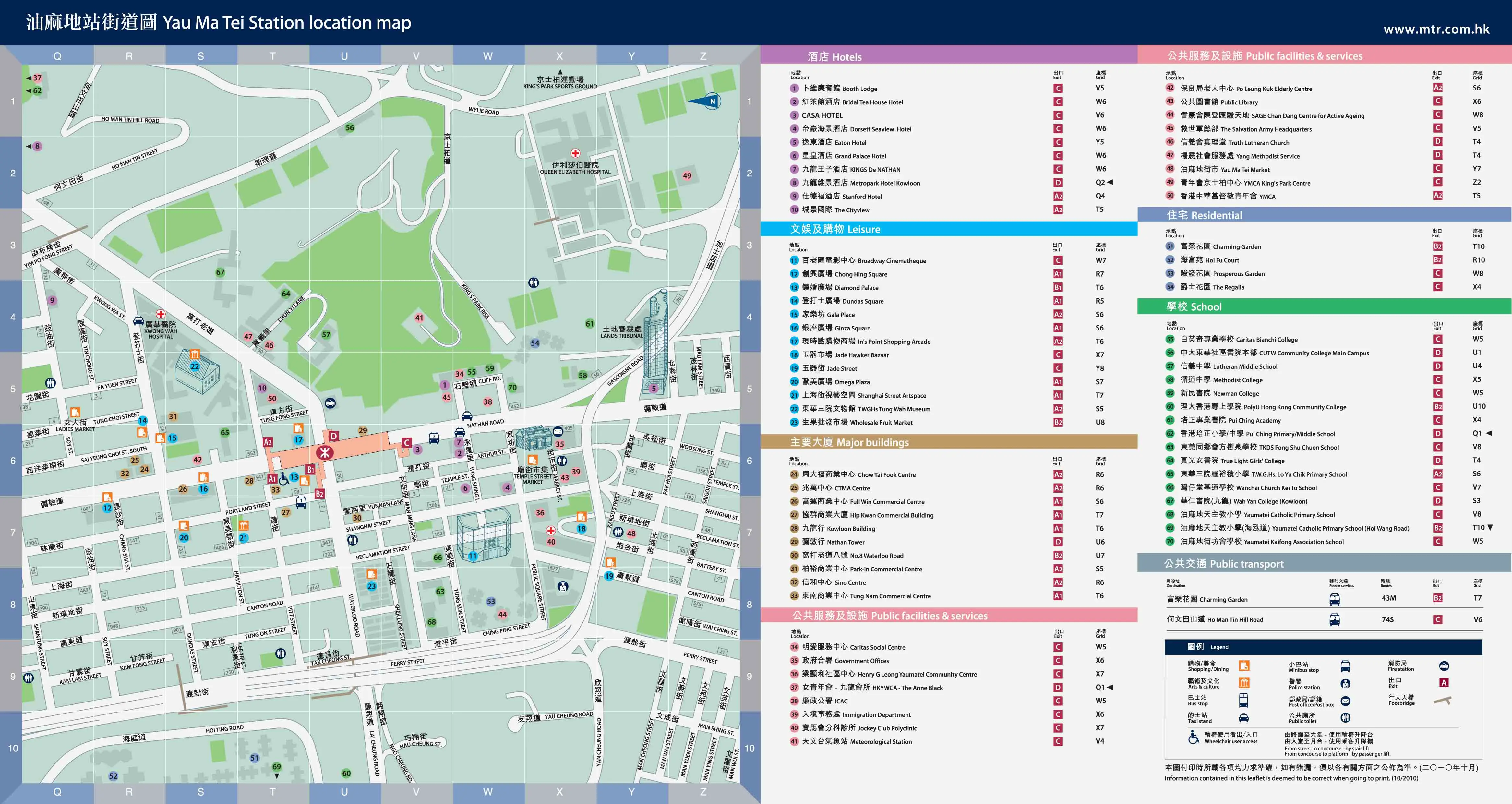Select the School section header
Viewport: 1512px width, 804px height.
[x=1324, y=306]
